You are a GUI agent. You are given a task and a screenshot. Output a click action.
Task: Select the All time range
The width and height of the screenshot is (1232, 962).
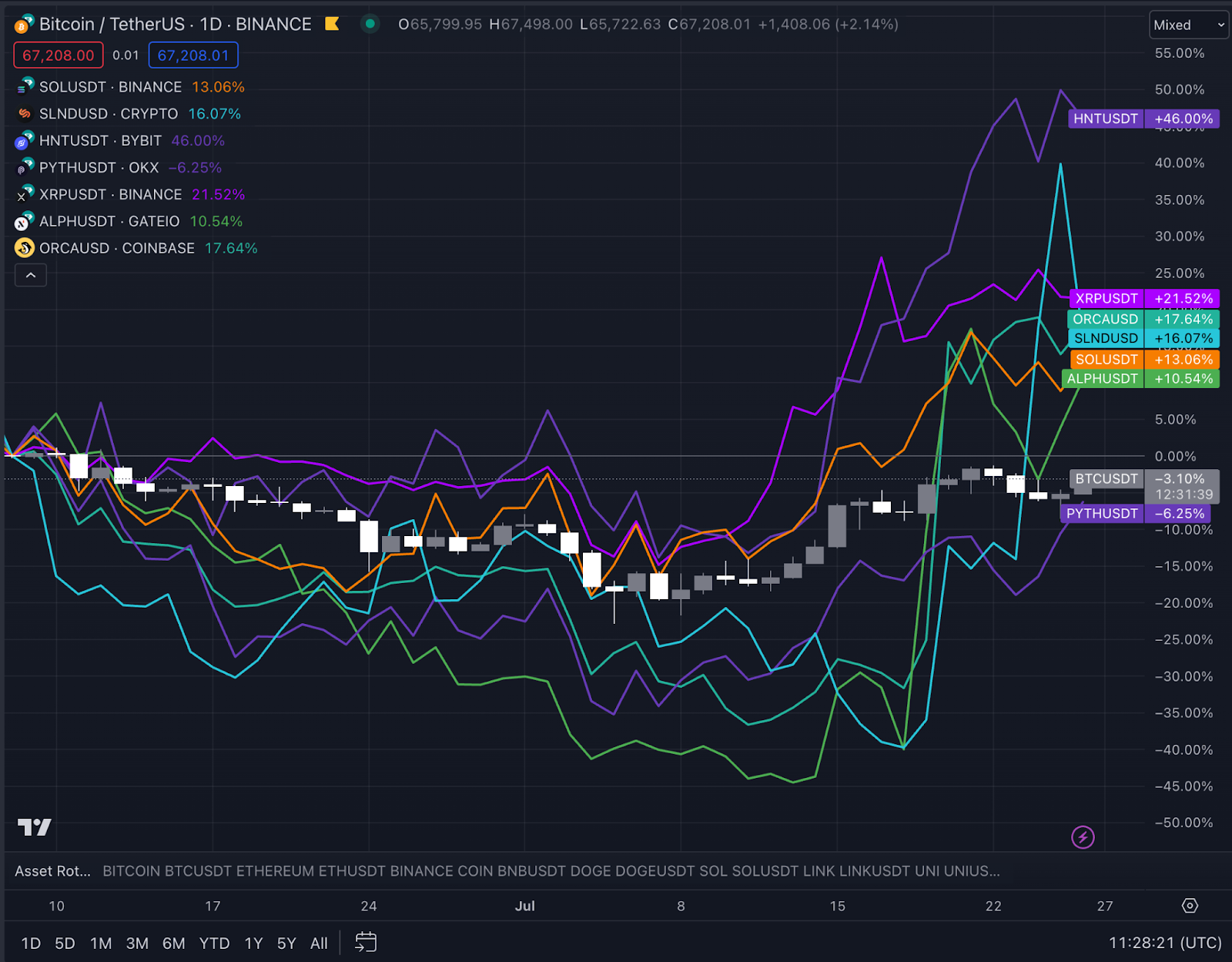point(319,943)
